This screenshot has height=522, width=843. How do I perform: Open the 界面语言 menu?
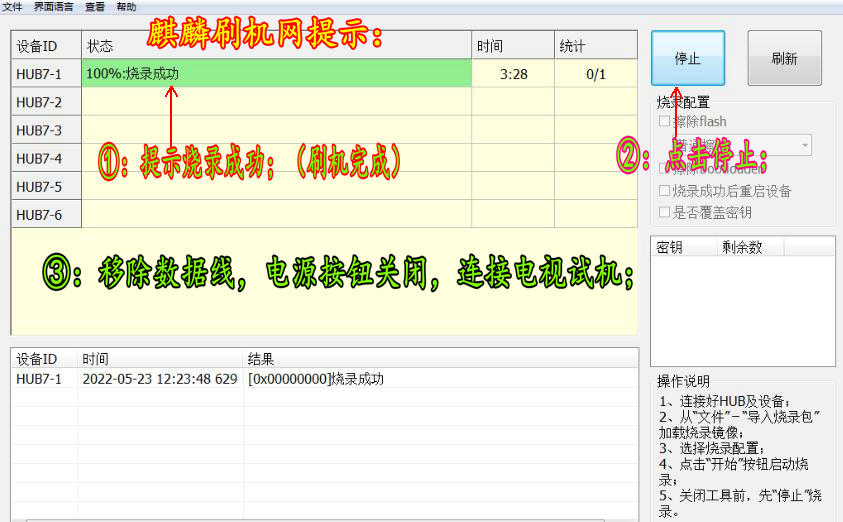52,7
